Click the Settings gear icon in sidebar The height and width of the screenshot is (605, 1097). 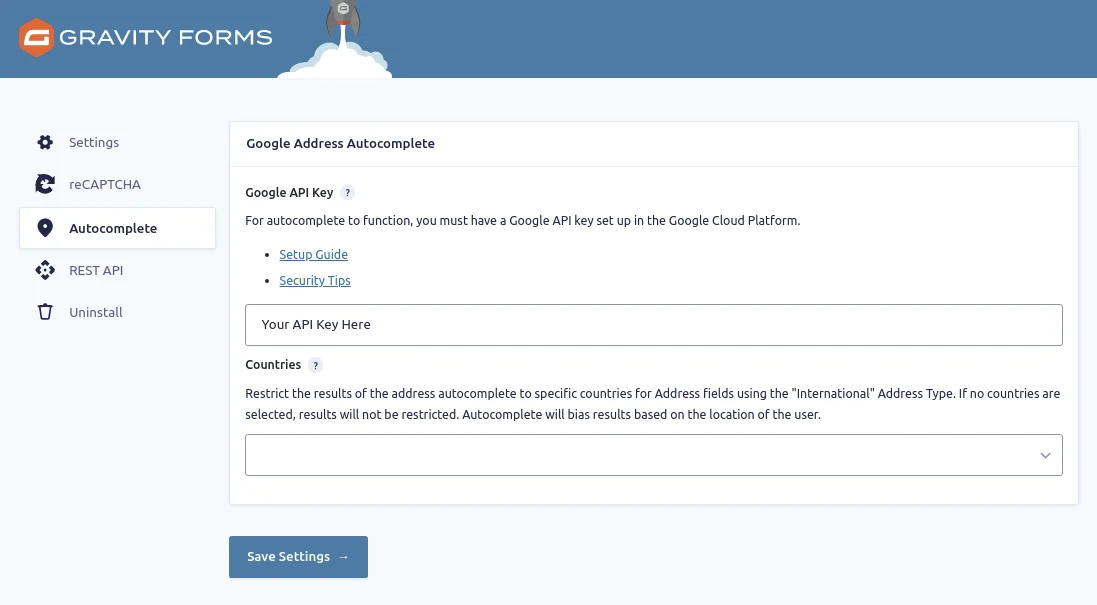coord(45,142)
